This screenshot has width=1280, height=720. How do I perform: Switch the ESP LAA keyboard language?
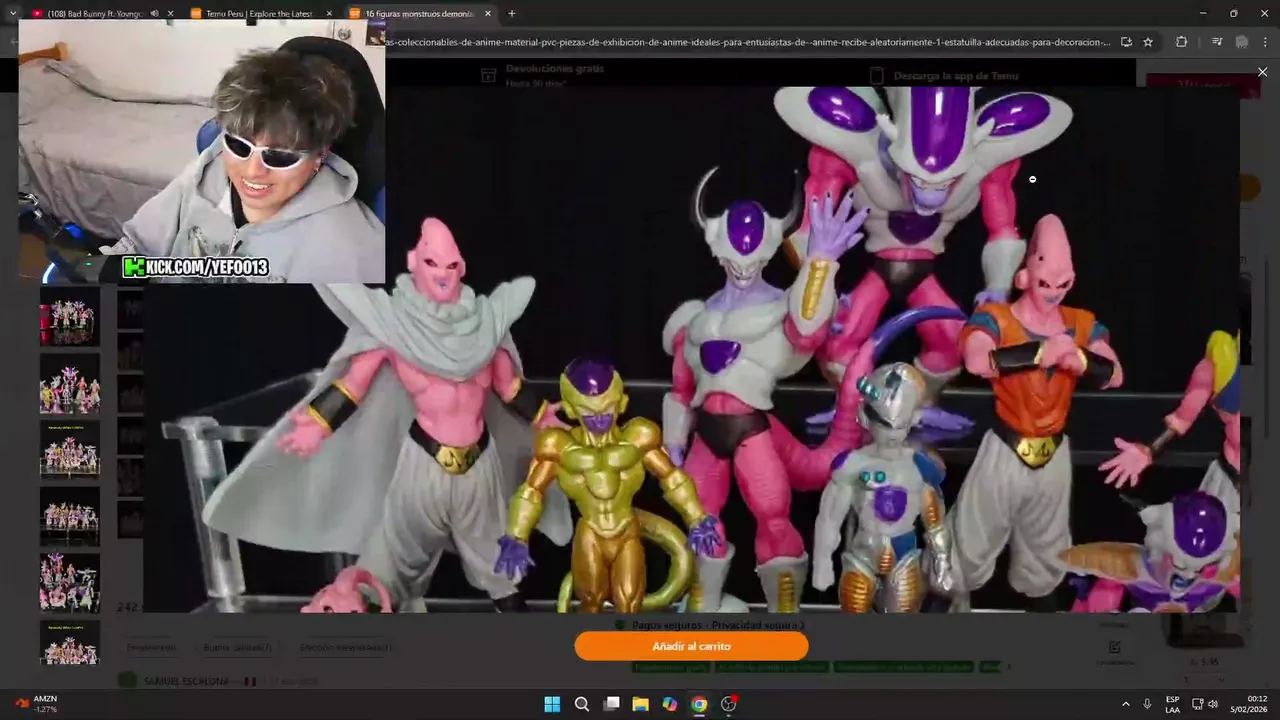click(1172, 704)
